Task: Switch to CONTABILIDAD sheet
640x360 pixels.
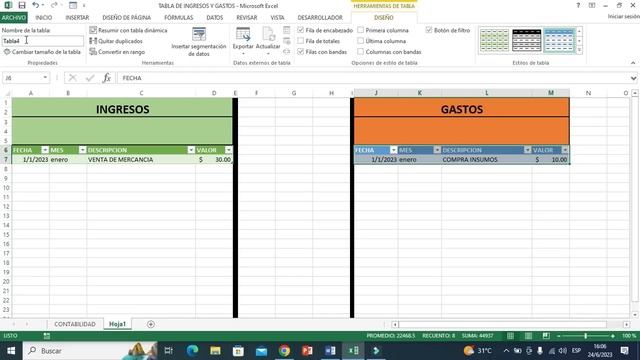Action: tap(75, 324)
